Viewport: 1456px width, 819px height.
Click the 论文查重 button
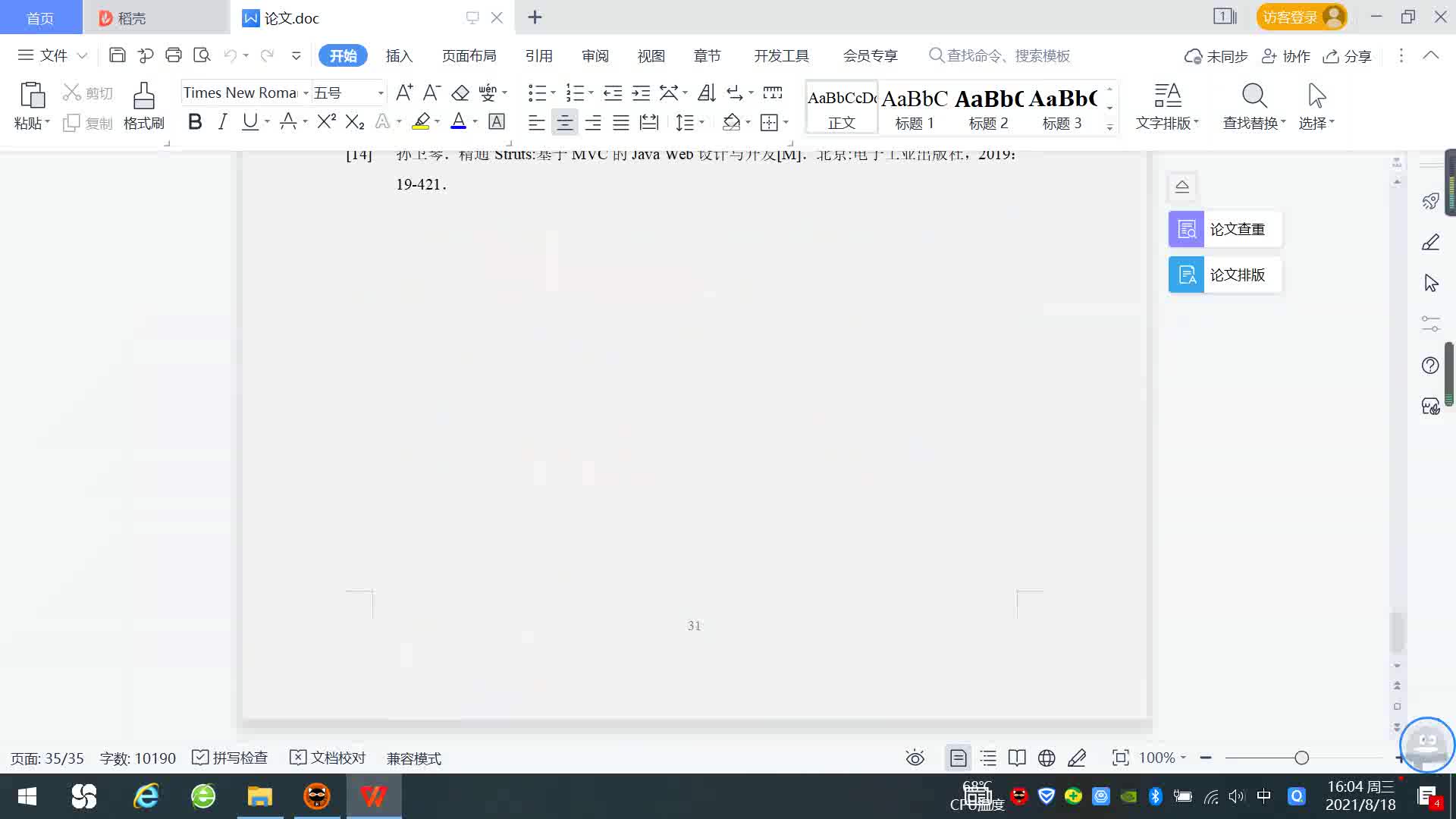coord(1225,229)
